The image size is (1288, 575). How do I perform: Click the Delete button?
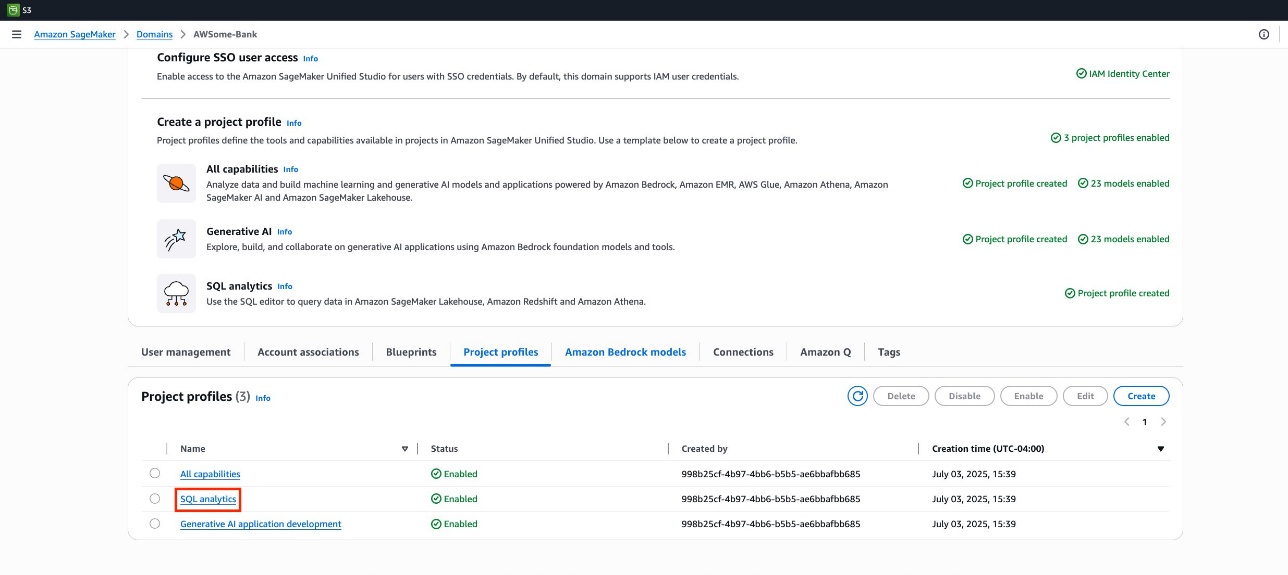click(x=901, y=396)
